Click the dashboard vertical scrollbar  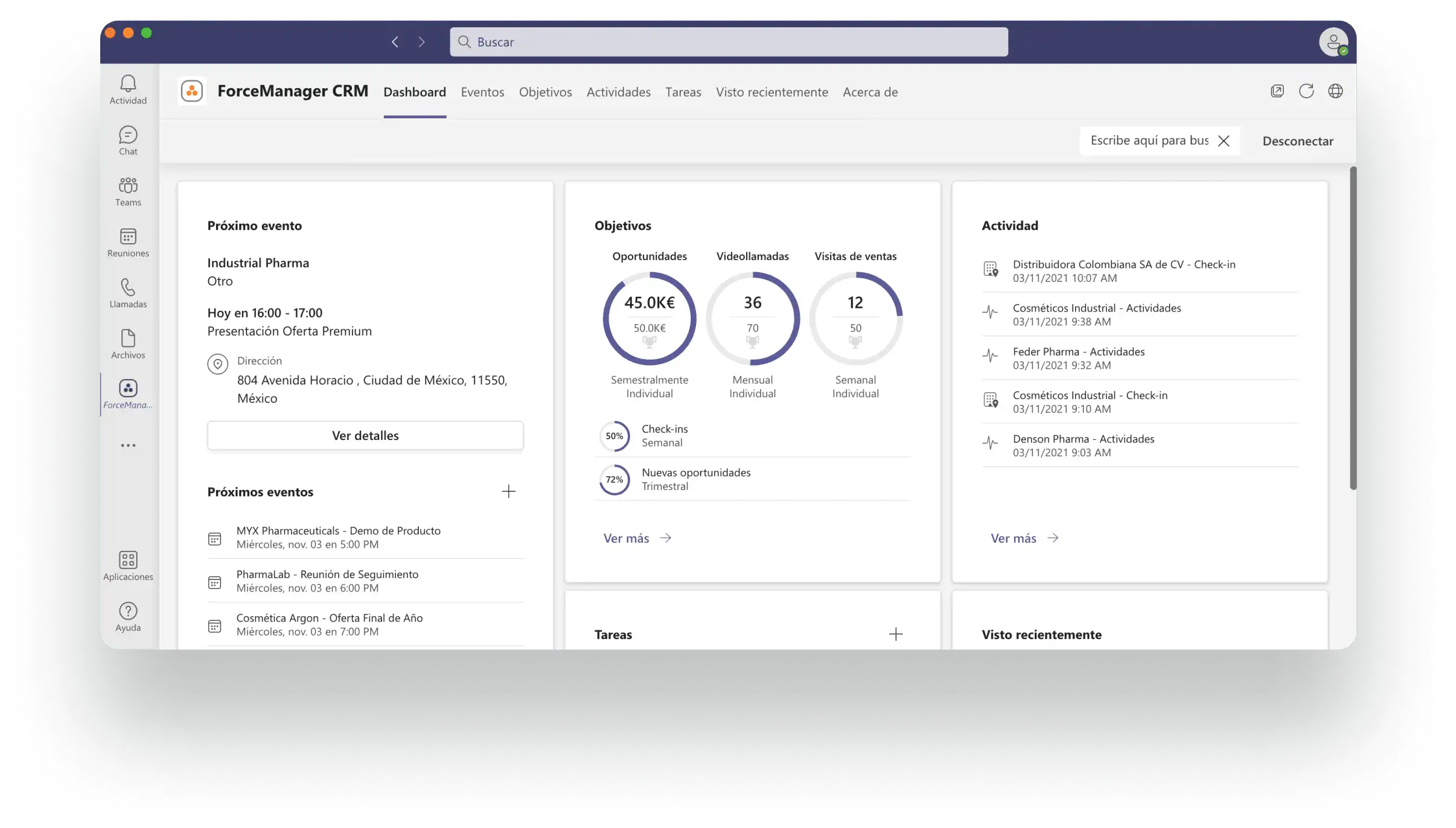point(1353,328)
